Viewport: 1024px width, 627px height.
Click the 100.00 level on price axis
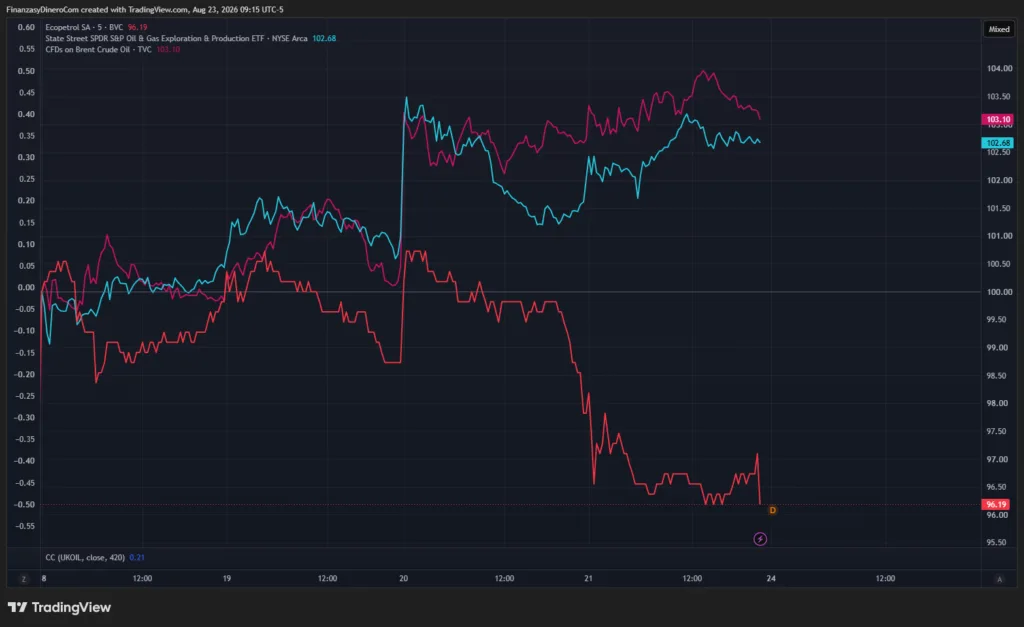coord(999,292)
